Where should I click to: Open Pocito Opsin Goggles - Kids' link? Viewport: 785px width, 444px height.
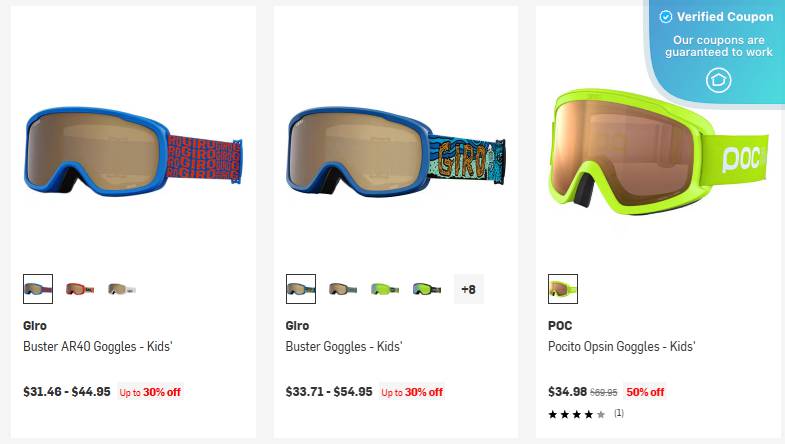(621, 346)
